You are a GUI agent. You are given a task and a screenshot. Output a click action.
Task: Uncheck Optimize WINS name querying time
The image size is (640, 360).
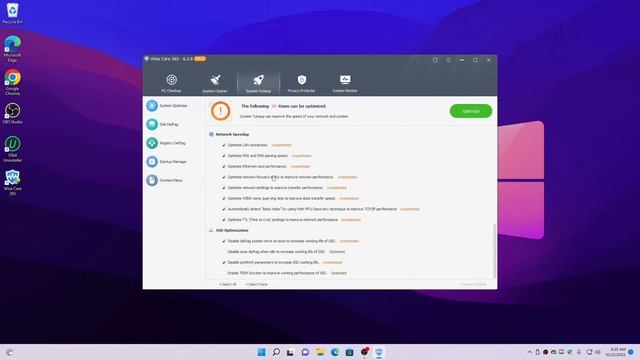point(224,198)
